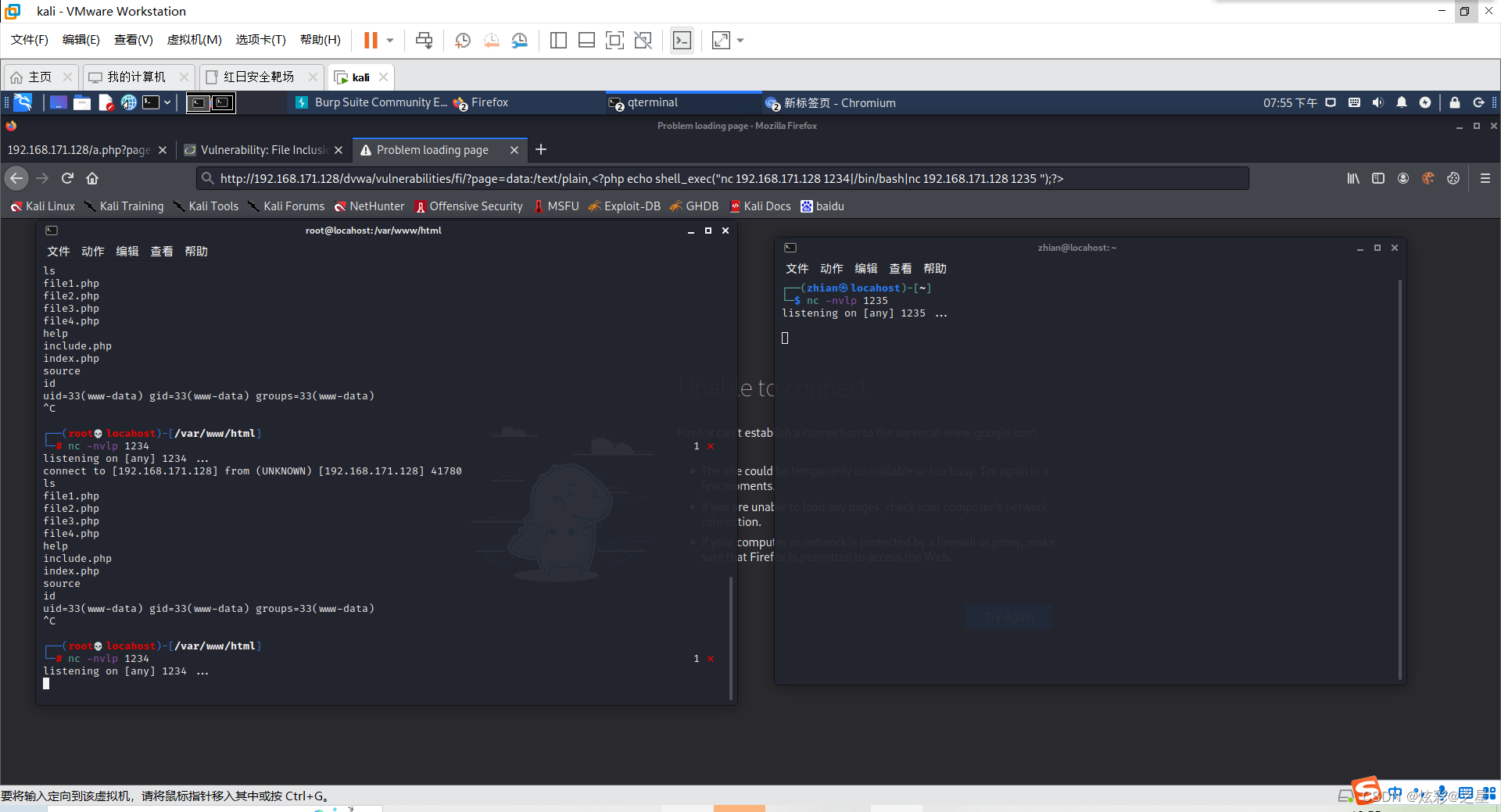1501x812 pixels.
Task: Take a snapshot of the VM
Action: tap(463, 40)
